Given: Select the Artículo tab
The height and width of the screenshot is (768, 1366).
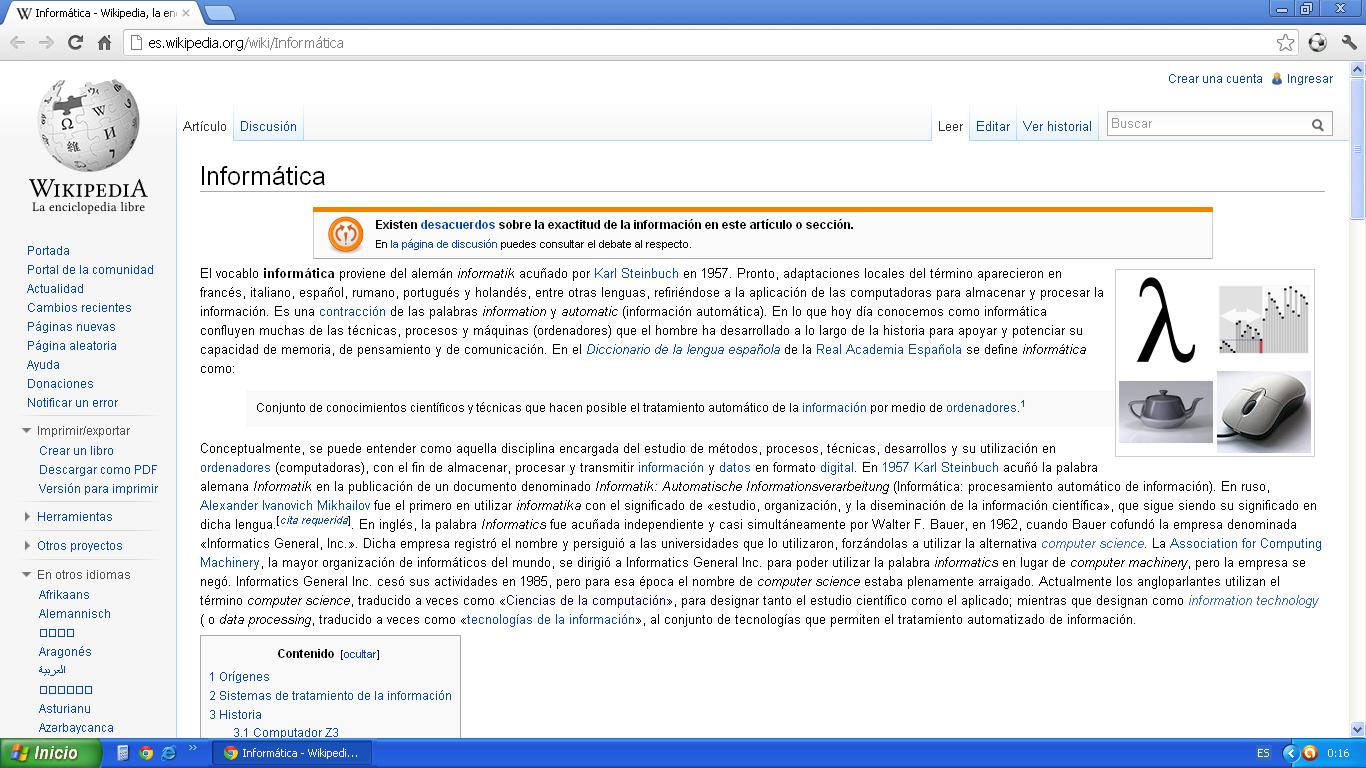Looking at the screenshot, I should (205, 127).
